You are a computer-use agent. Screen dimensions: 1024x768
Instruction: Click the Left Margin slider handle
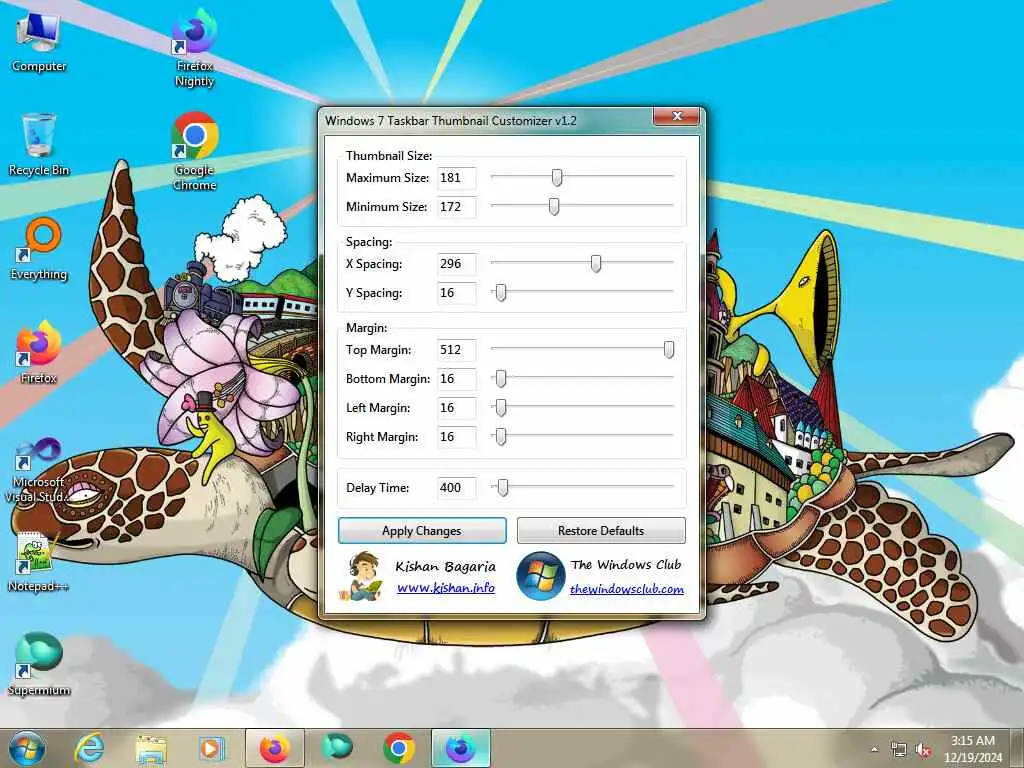[x=501, y=408]
